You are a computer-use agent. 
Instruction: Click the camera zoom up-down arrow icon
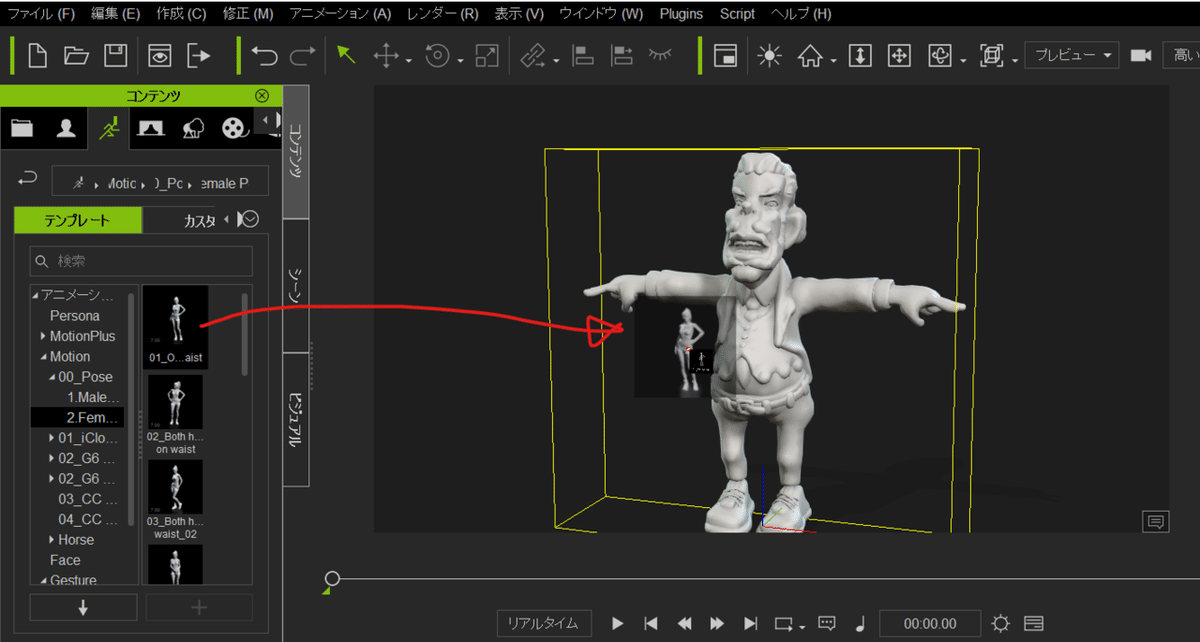[x=860, y=56]
